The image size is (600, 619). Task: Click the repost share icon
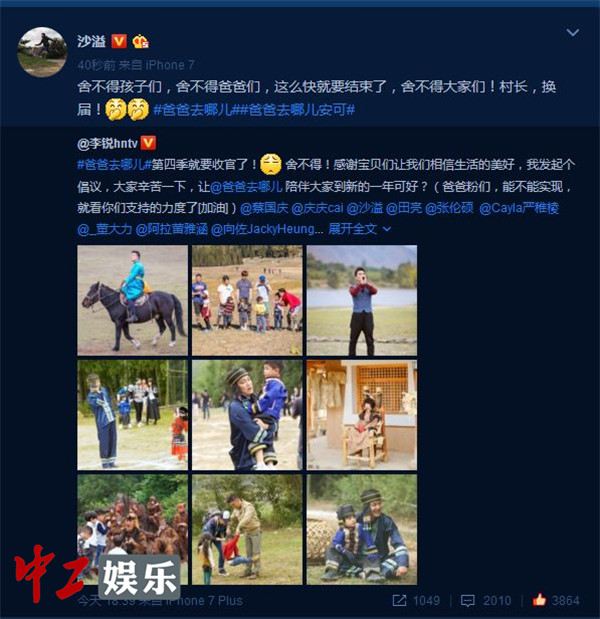(399, 600)
